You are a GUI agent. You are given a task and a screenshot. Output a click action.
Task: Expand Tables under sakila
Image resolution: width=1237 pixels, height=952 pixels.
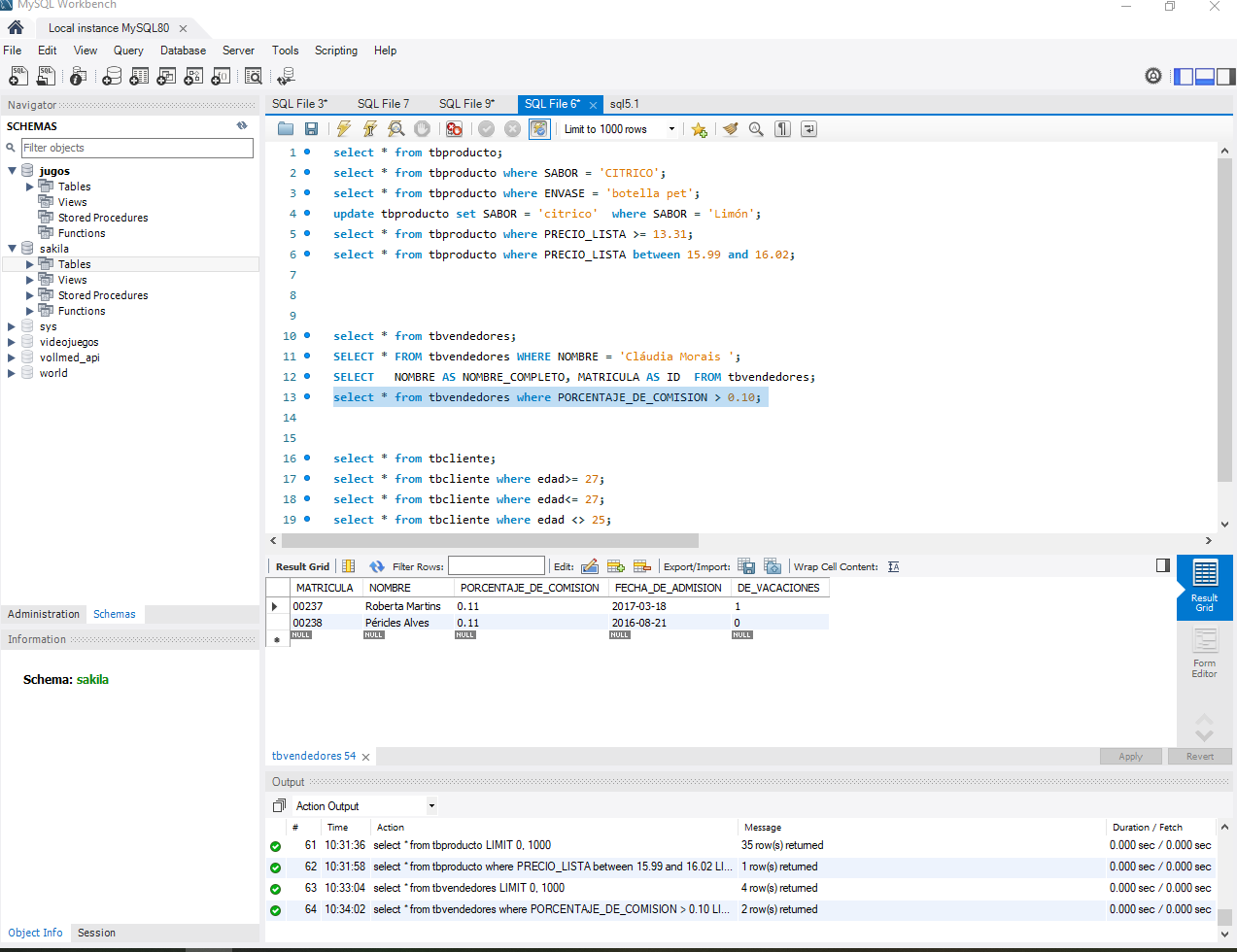(30, 264)
